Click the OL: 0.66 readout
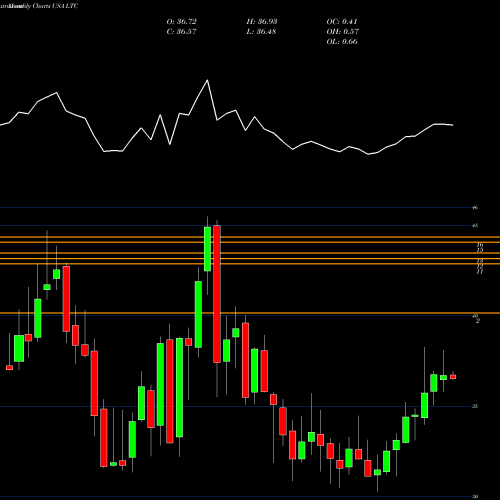This screenshot has height=500, width=500. 342,42
